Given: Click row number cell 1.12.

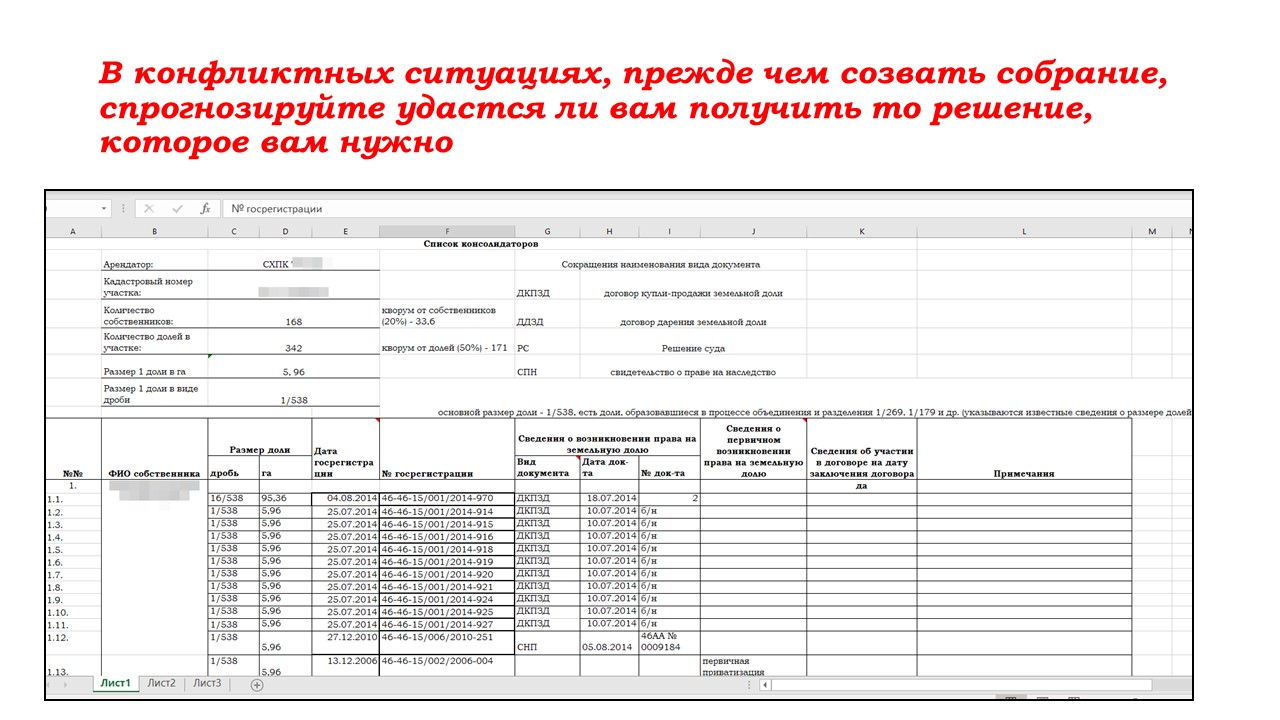Looking at the screenshot, I should [x=73, y=642].
